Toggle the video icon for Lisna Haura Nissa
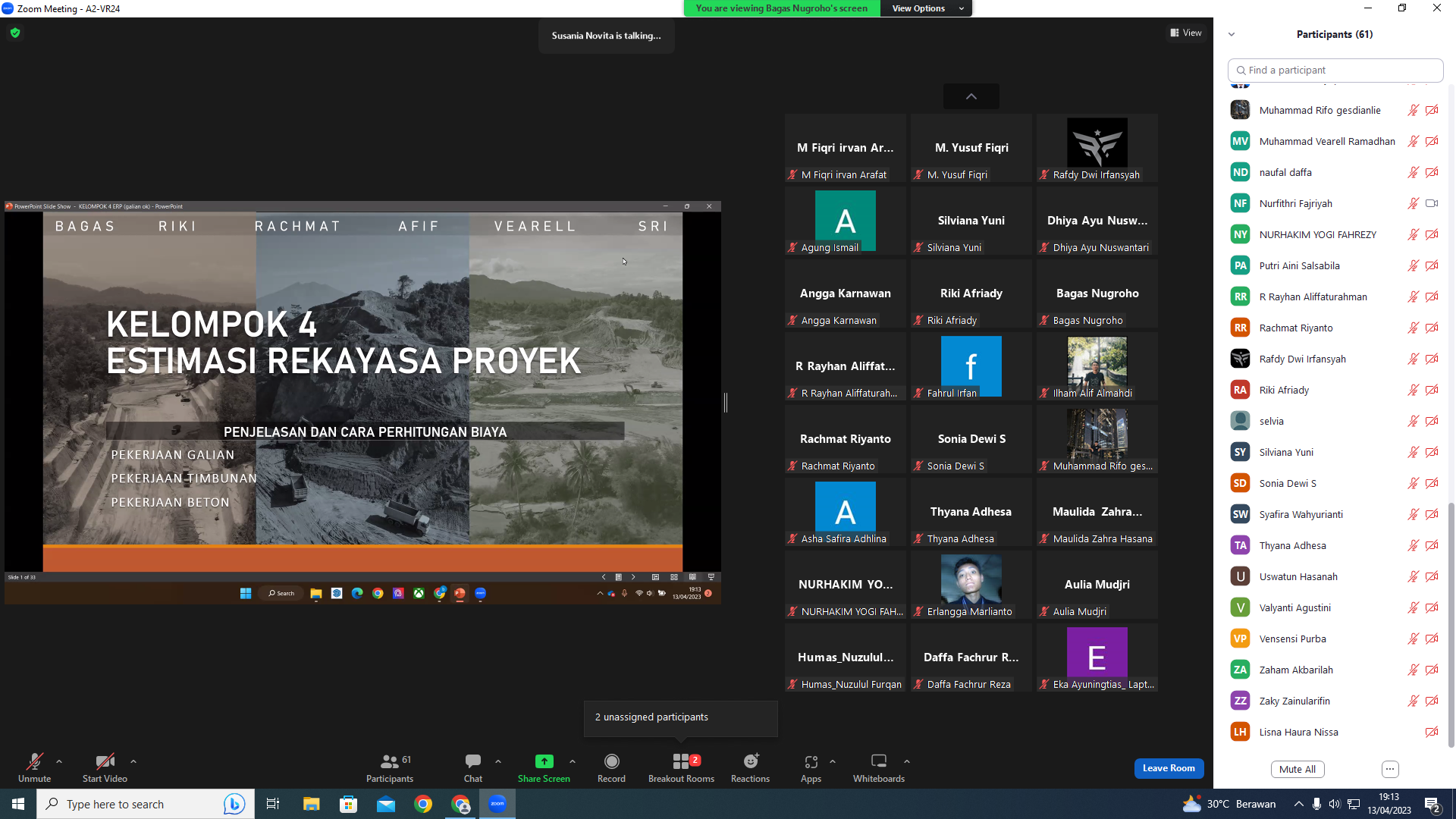Screen dimensions: 1456x819 pyautogui.click(x=1432, y=732)
